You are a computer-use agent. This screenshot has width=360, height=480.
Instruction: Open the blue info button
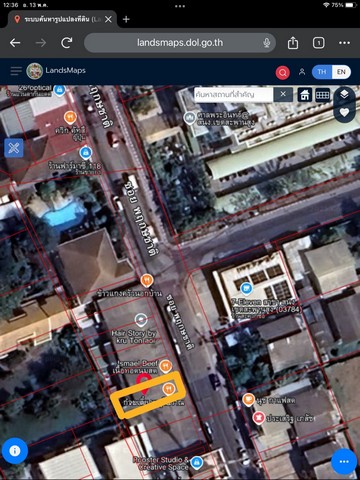tap(15, 451)
